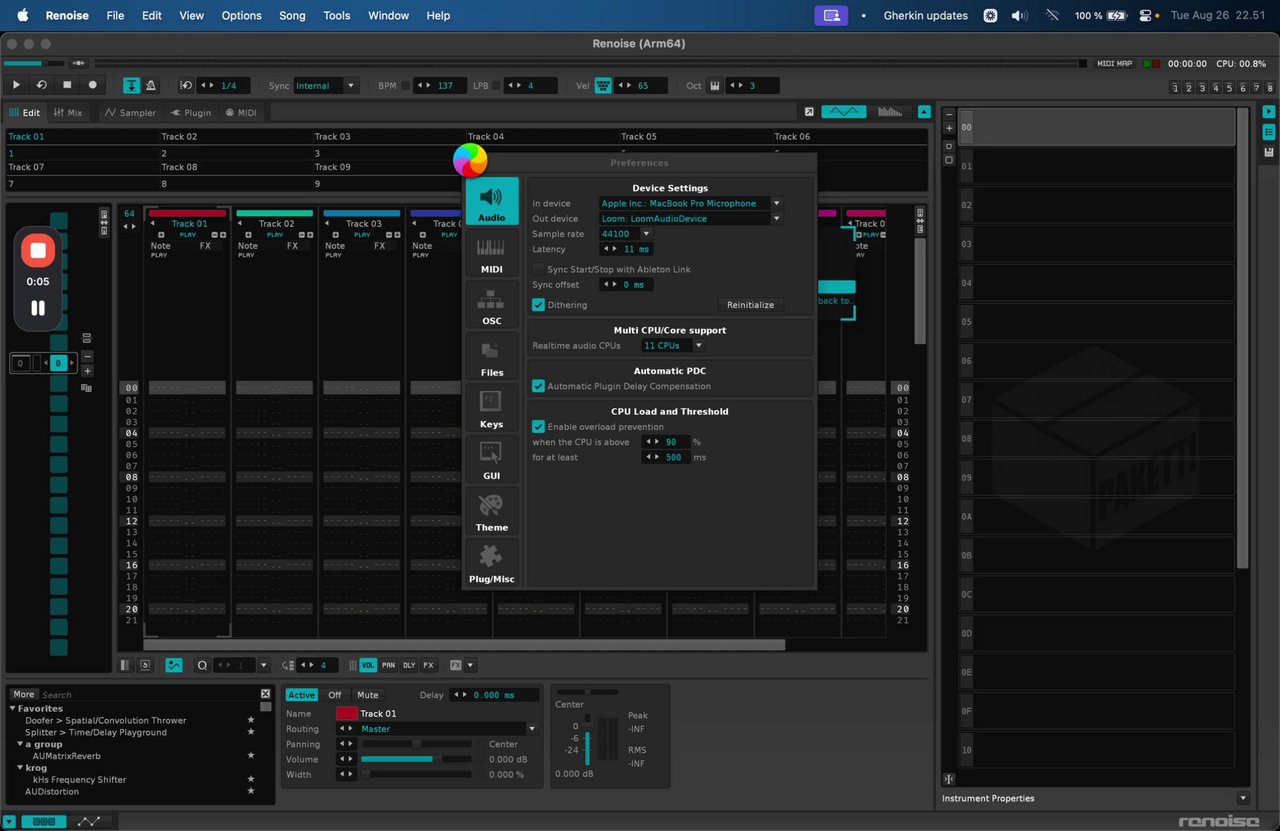Click the plus icon above the instrument list
1280x831 pixels.
click(x=949, y=128)
